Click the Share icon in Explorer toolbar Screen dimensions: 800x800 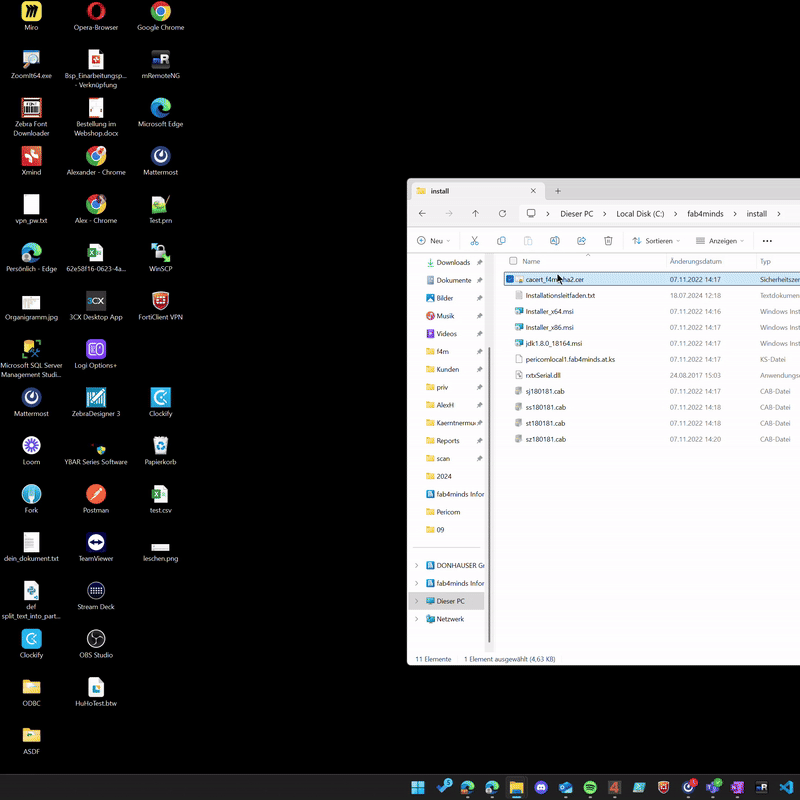pos(581,241)
